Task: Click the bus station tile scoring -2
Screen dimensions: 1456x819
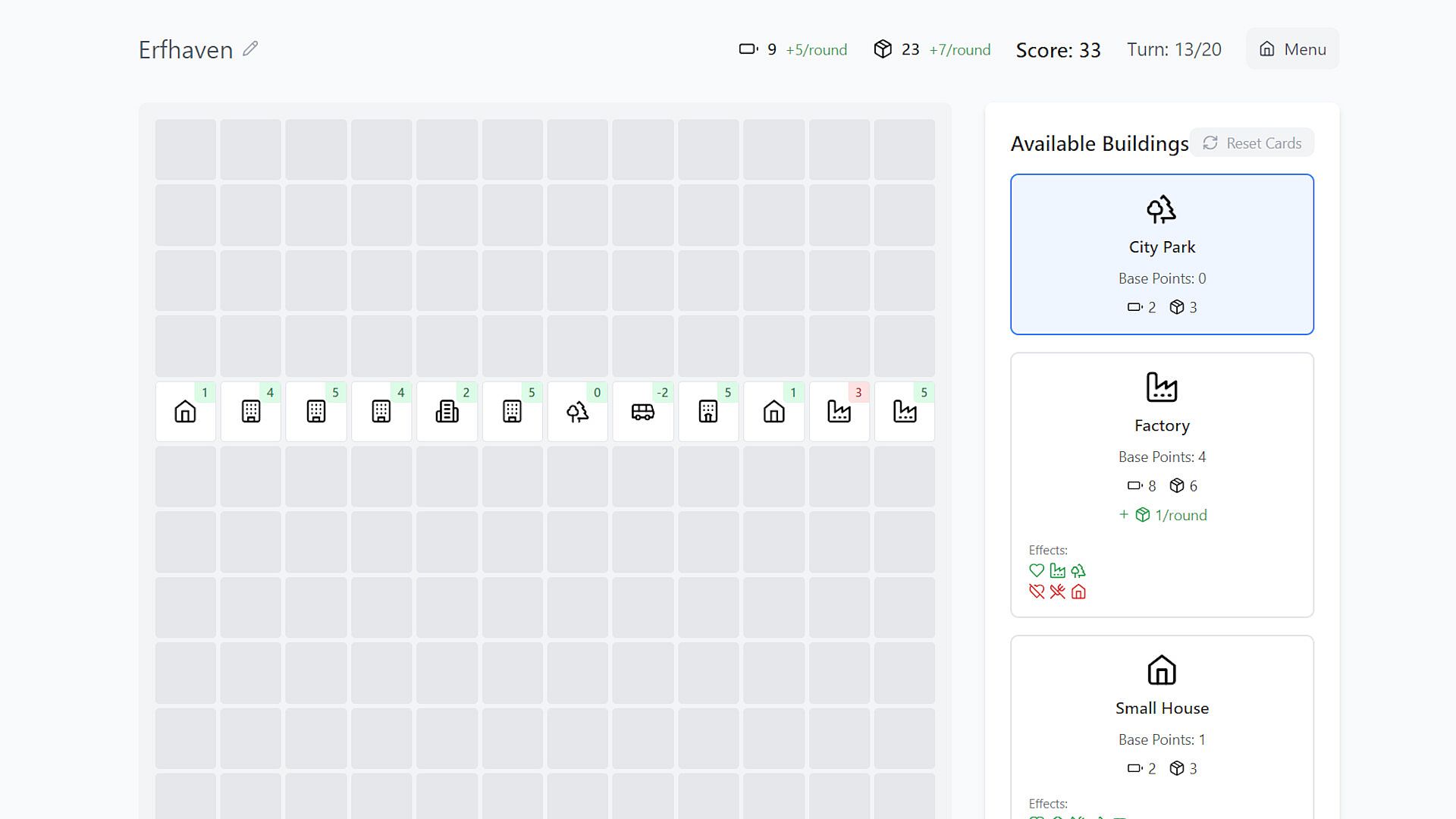Action: (x=642, y=412)
